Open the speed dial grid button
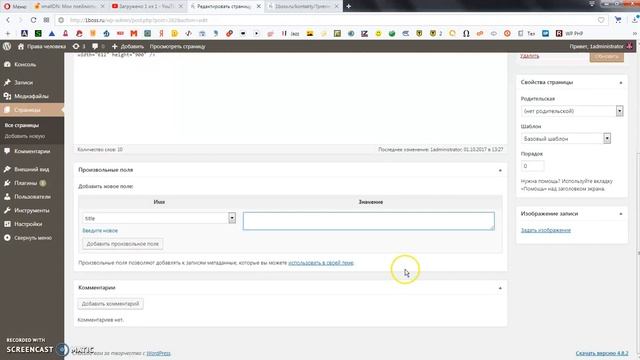The image size is (640, 360). (47, 20)
